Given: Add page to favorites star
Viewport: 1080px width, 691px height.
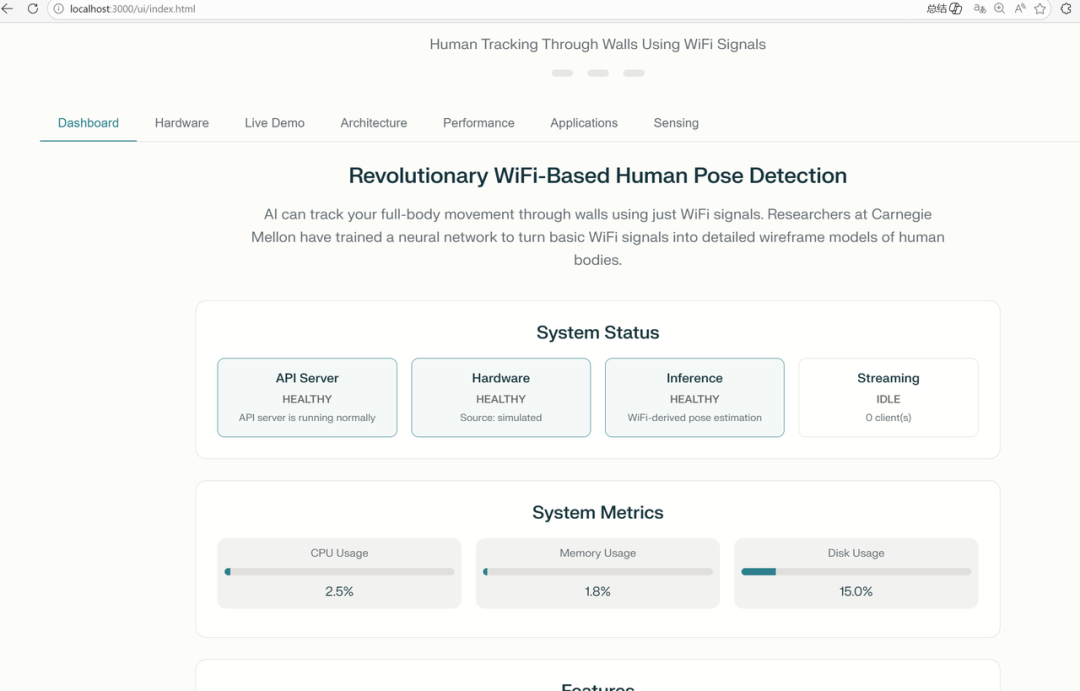Looking at the screenshot, I should [1040, 9].
